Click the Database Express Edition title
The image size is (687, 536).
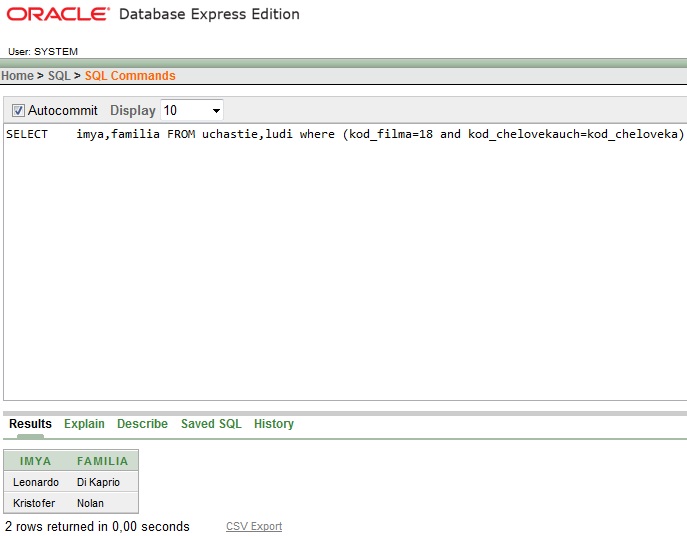coord(209,14)
